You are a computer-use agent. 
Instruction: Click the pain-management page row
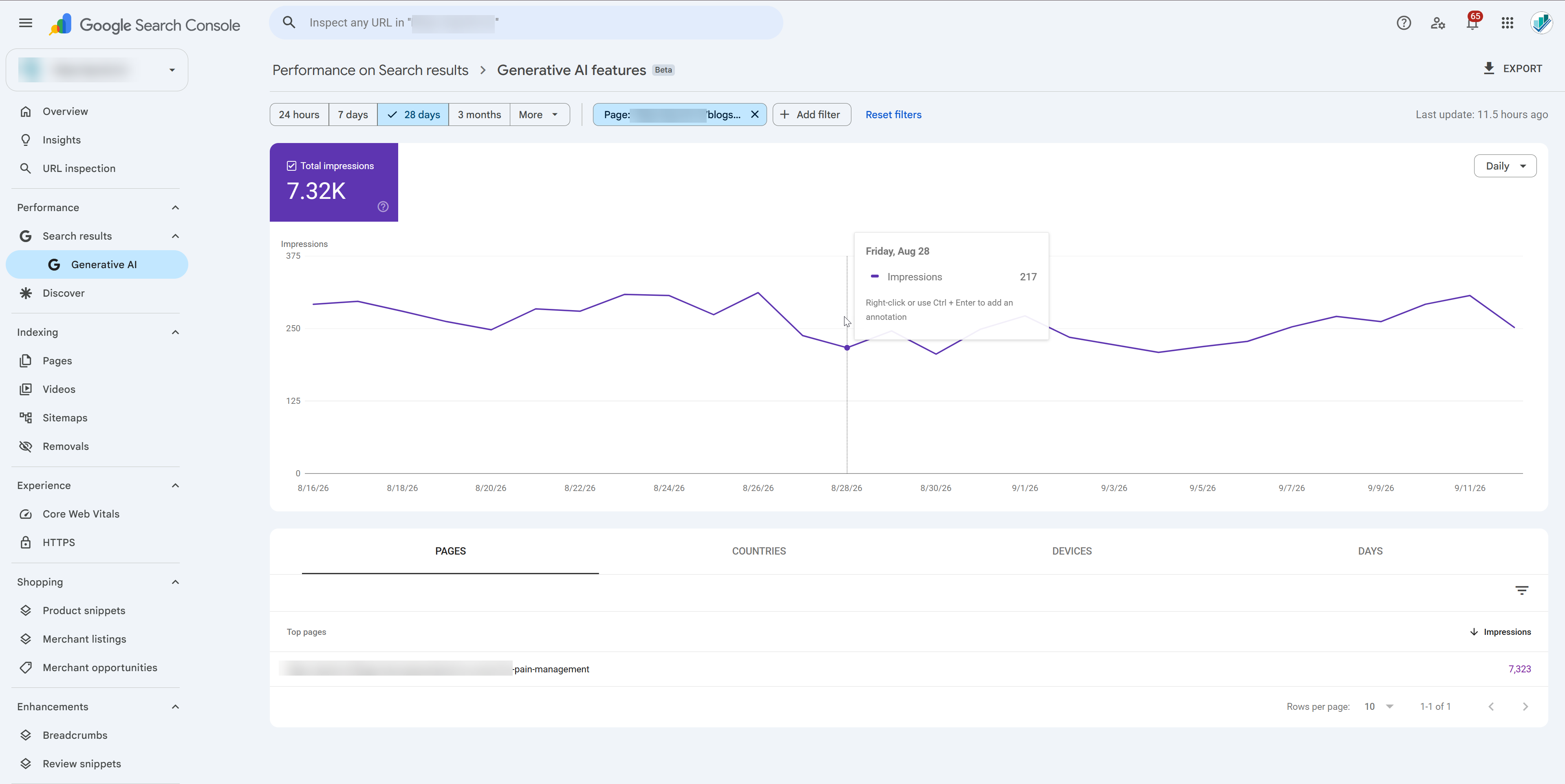908,669
